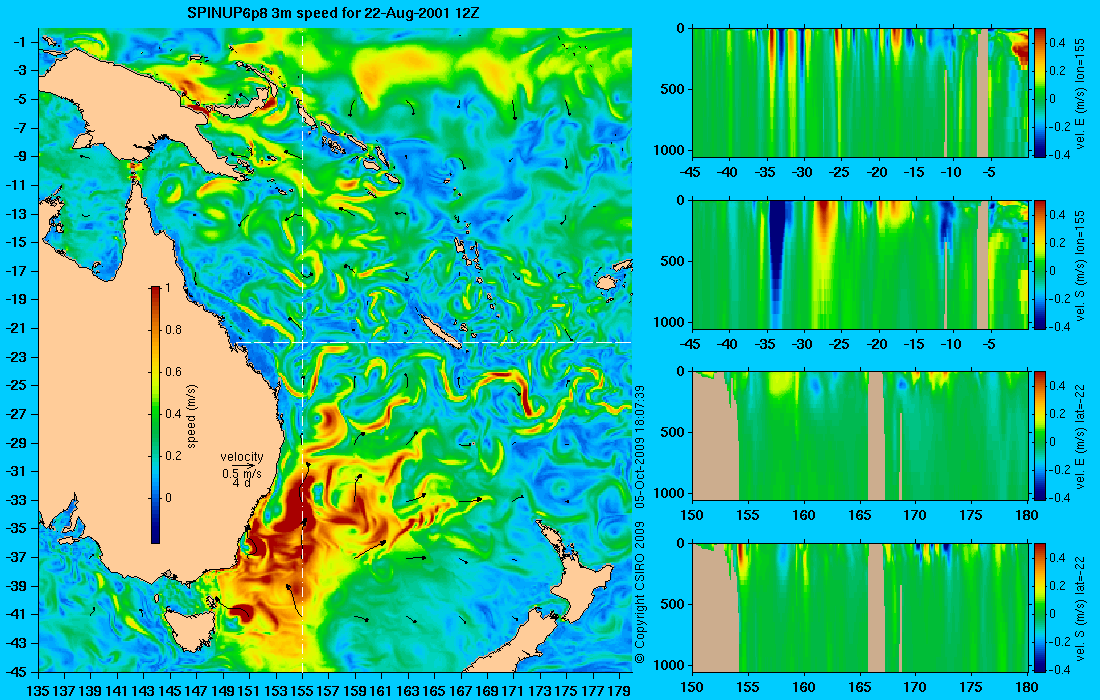The height and width of the screenshot is (700, 1100).
Task: Click the plot title 'SPINUP6p8 3m speed for 22-Aug-2001 12Z'
Action: [x=333, y=13]
